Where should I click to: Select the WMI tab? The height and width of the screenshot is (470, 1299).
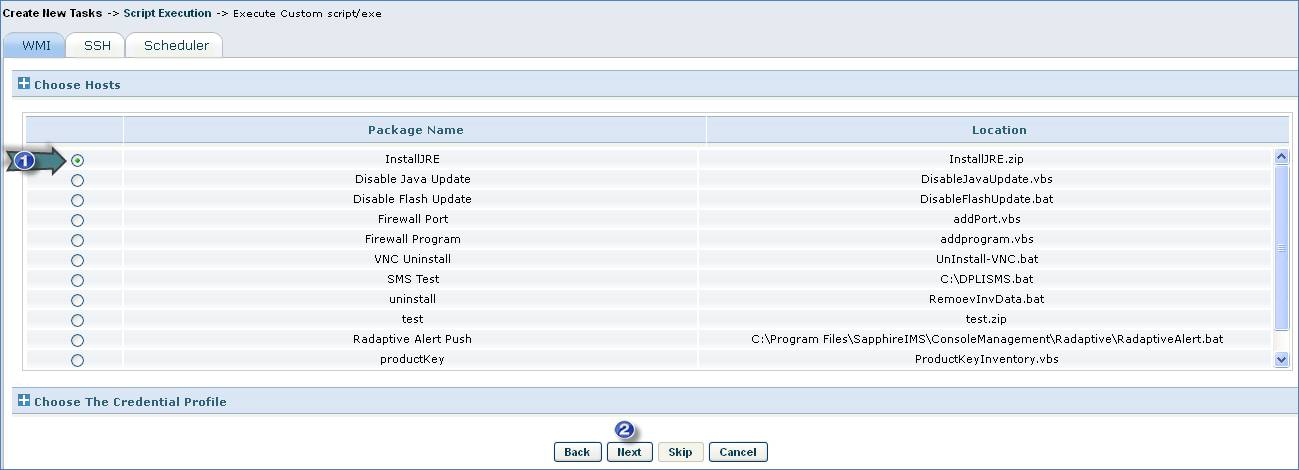click(36, 45)
